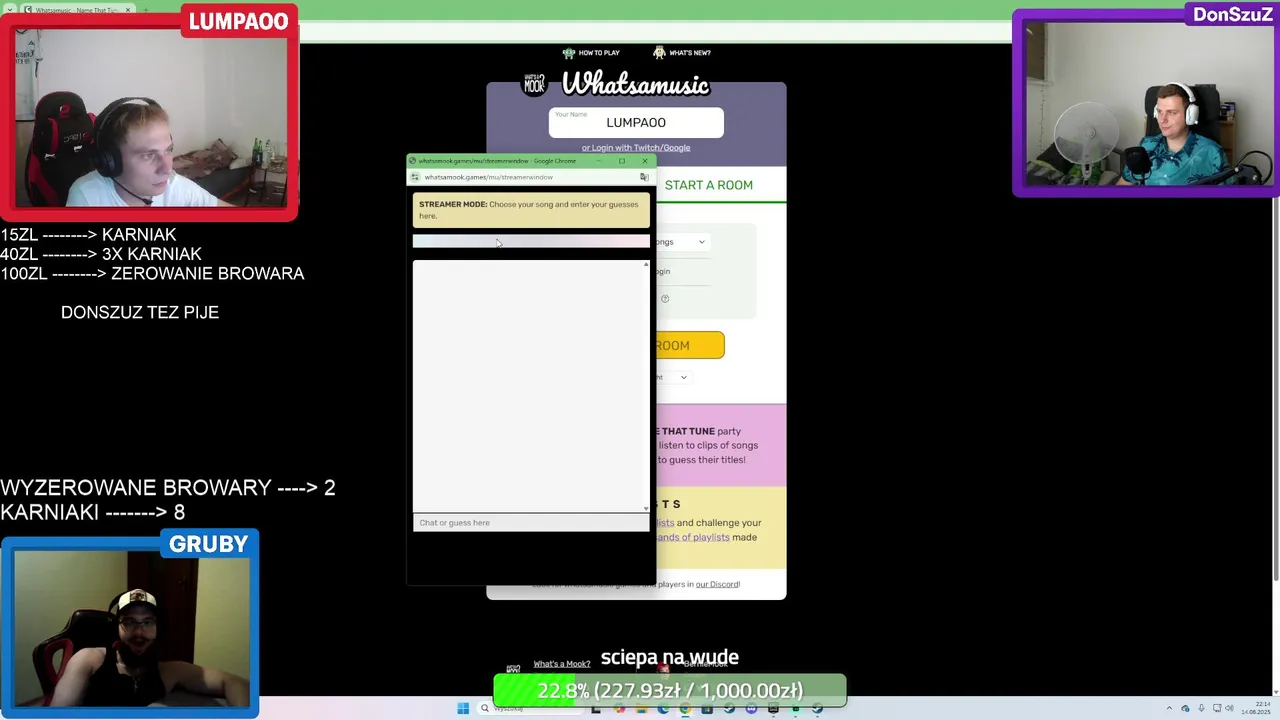Image resolution: width=1280 pixels, height=720 pixels.
Task: Open the HOW TO PLAY link
Action: click(x=591, y=53)
